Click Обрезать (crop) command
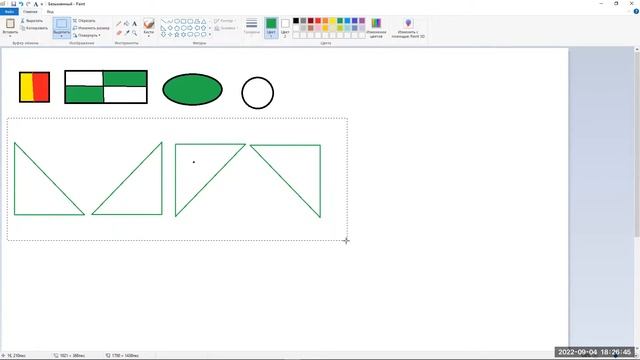The image size is (640, 360). [84, 20]
